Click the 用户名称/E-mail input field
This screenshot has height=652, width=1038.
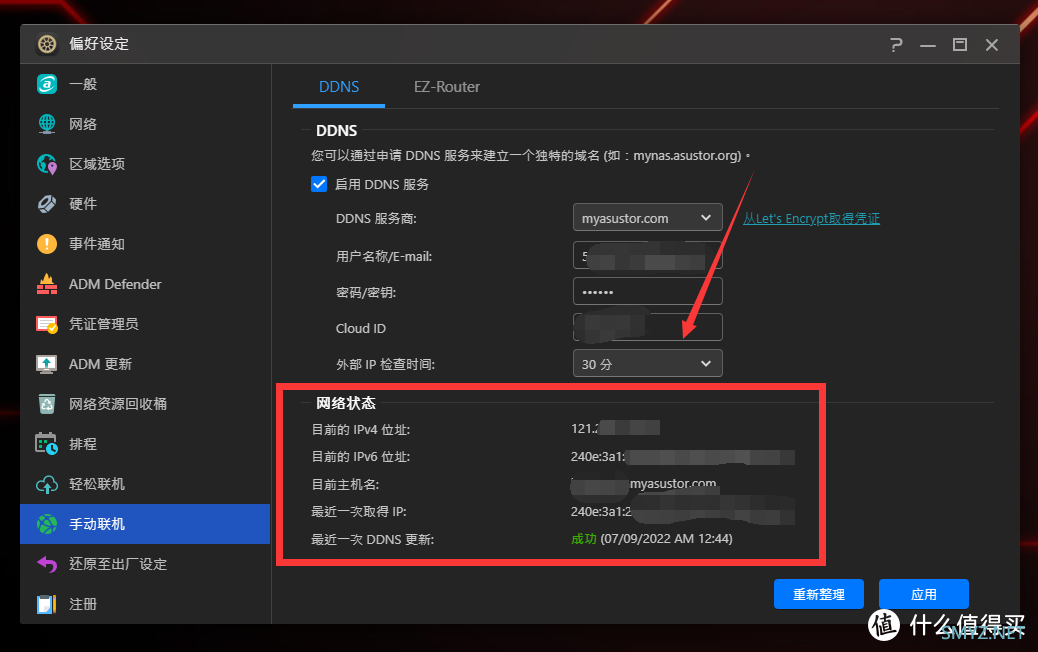click(647, 255)
